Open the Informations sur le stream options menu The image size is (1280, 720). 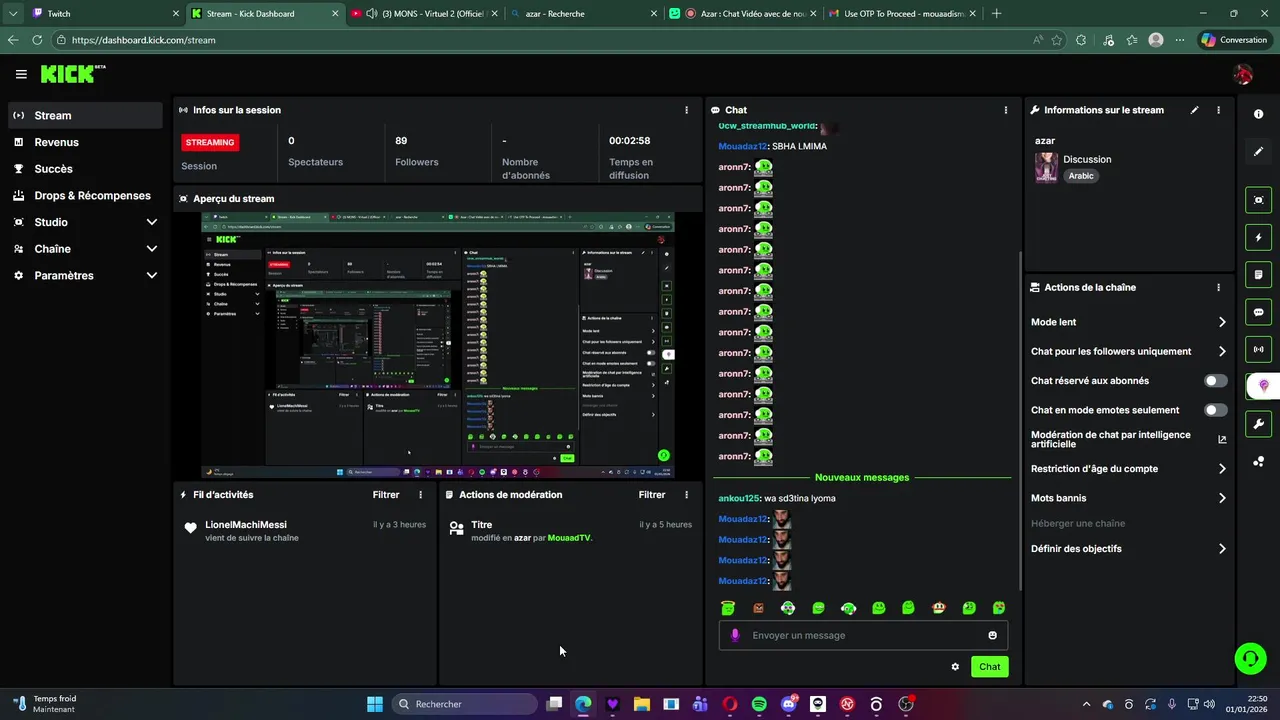point(1218,110)
